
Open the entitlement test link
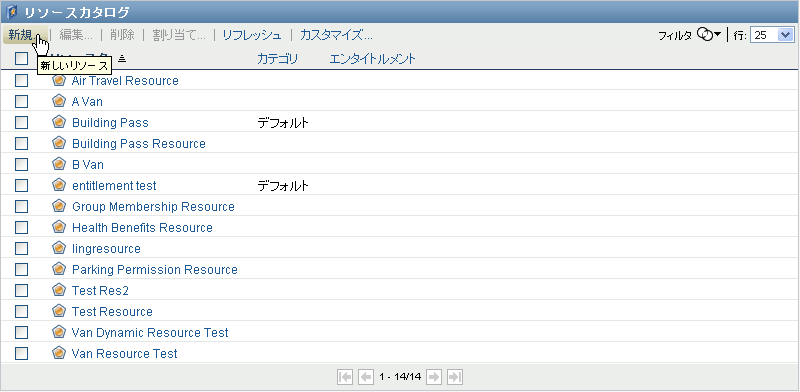114,185
